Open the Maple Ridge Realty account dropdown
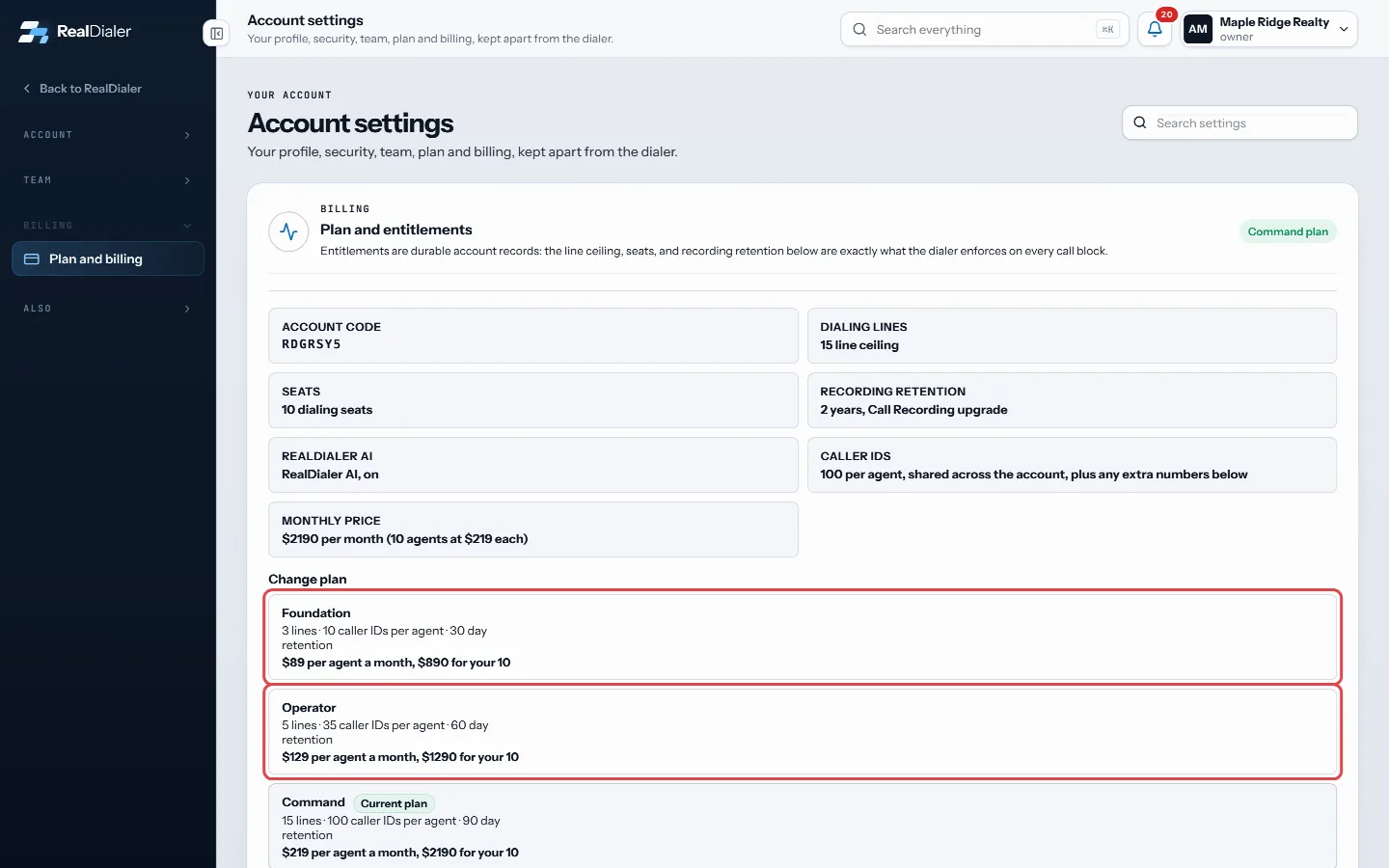Viewport: 1389px width, 868px height. pos(1269,29)
